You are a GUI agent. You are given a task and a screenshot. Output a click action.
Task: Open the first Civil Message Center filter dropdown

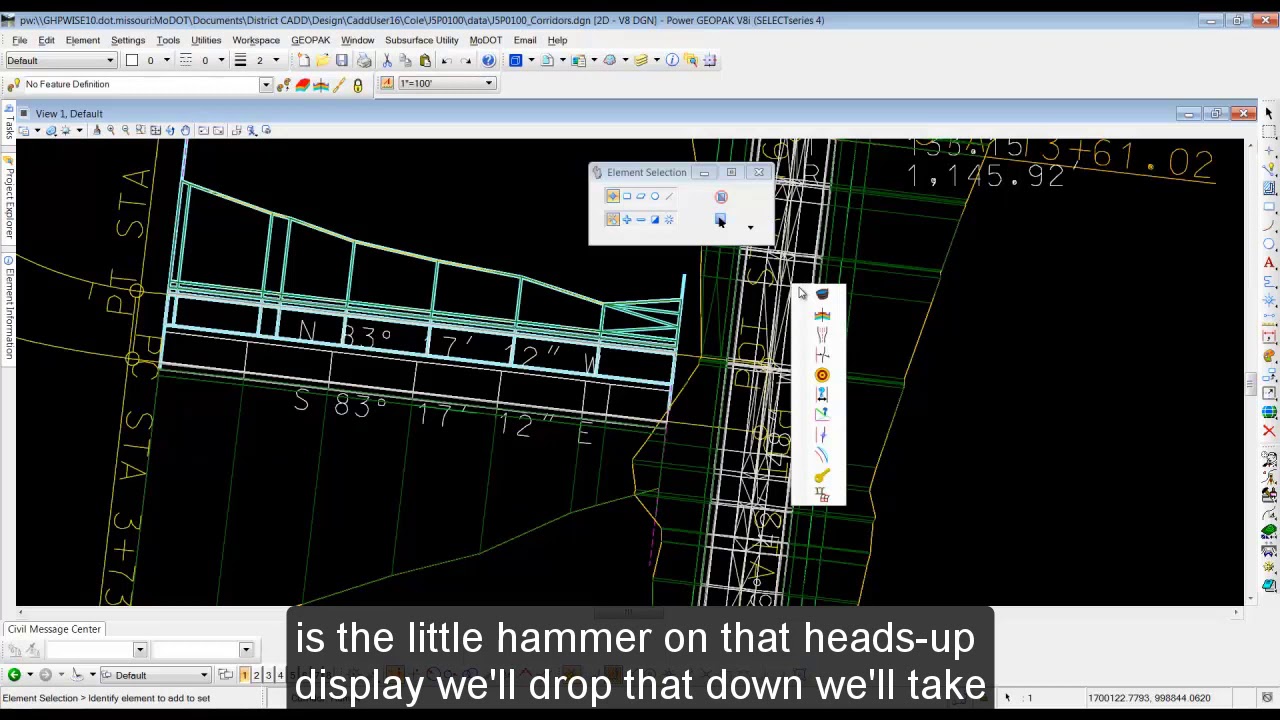pos(139,650)
